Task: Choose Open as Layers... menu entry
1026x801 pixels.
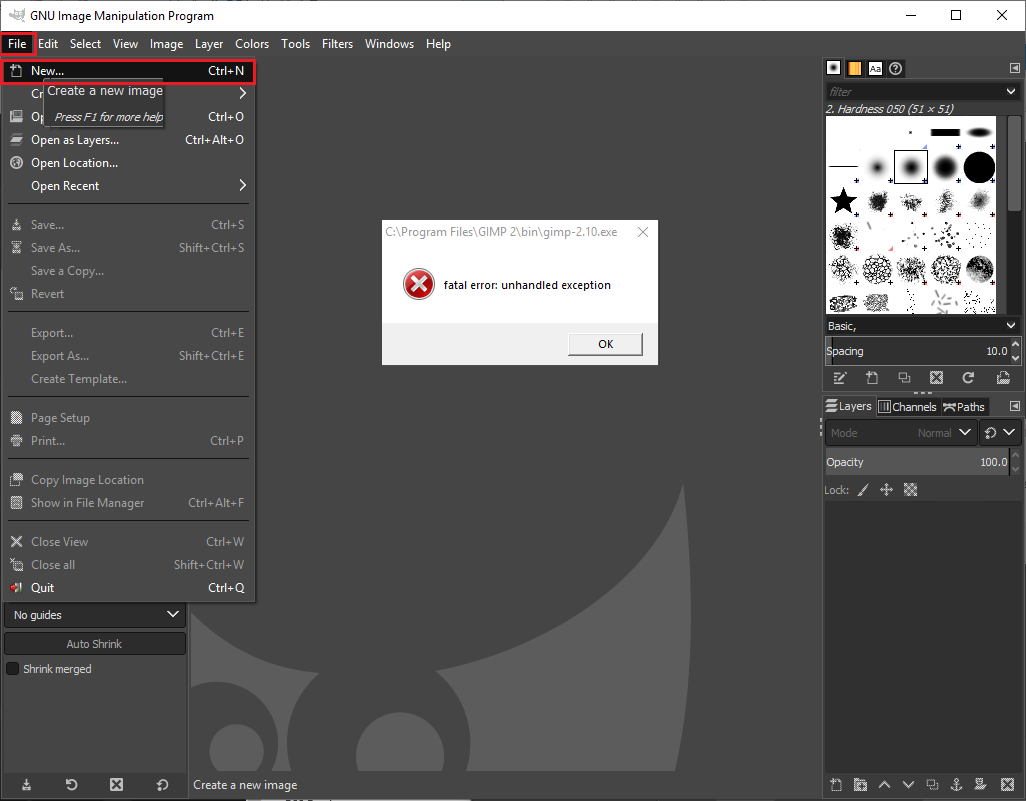Action: (x=129, y=140)
